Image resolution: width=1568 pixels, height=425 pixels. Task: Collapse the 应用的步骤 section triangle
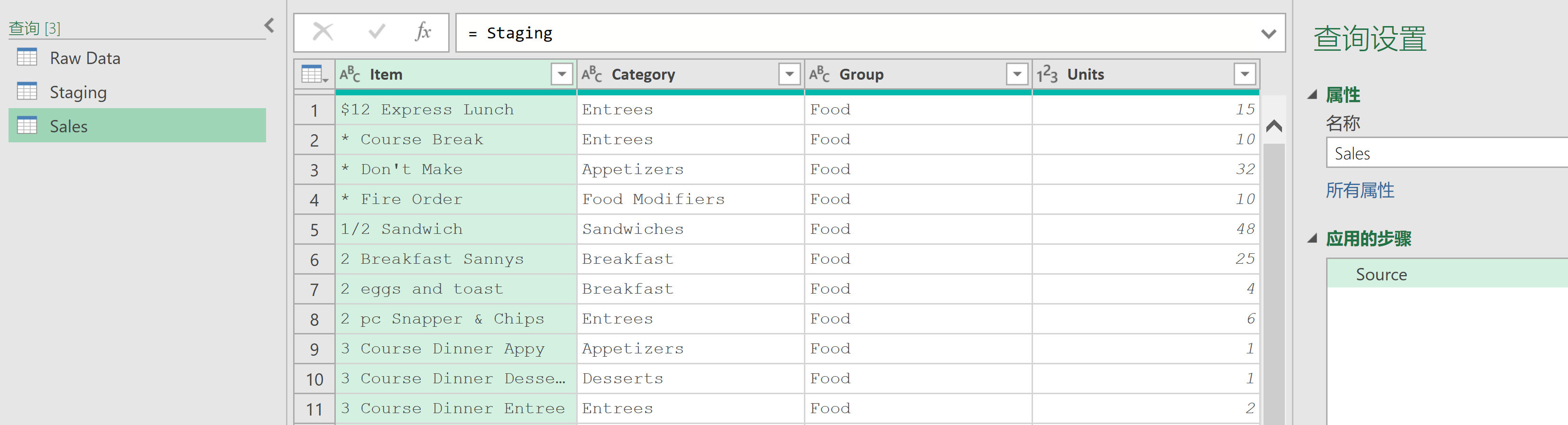coord(1313,238)
